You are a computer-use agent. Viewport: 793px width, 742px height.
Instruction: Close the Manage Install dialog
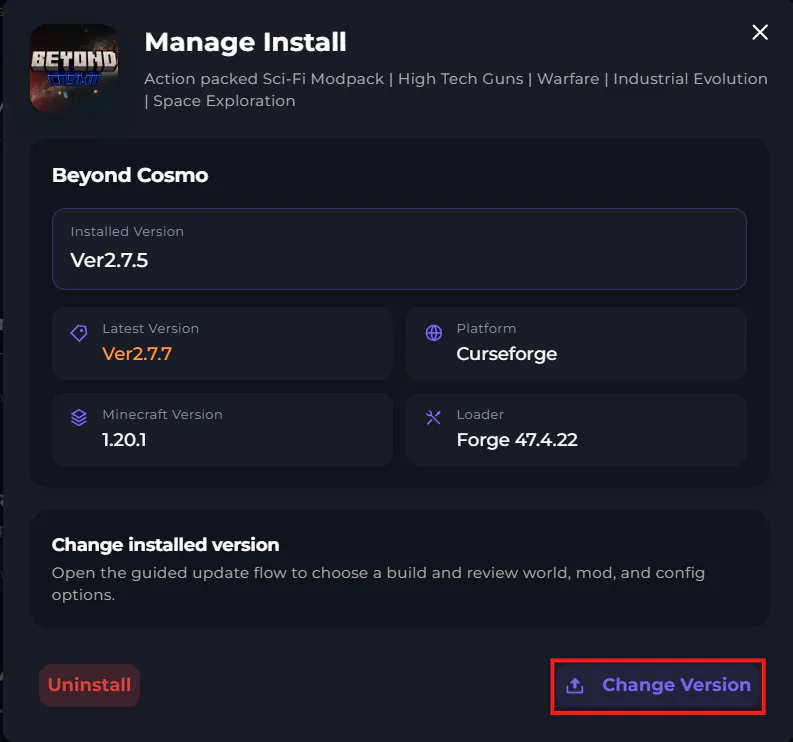pos(760,32)
